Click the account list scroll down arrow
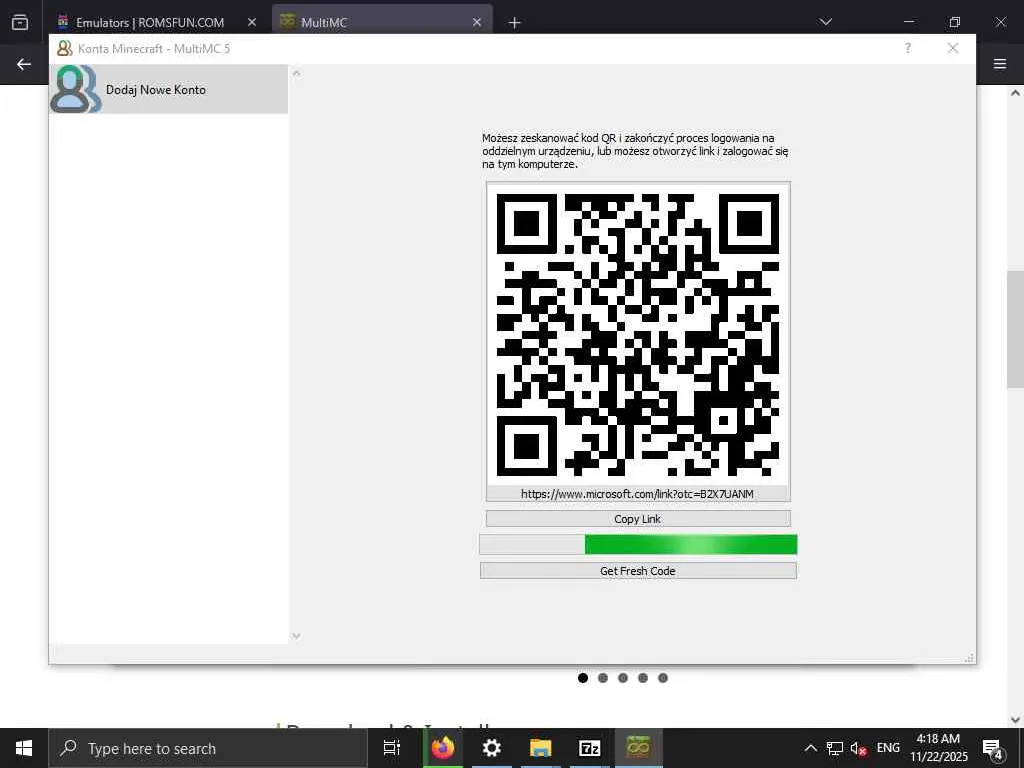 296,635
